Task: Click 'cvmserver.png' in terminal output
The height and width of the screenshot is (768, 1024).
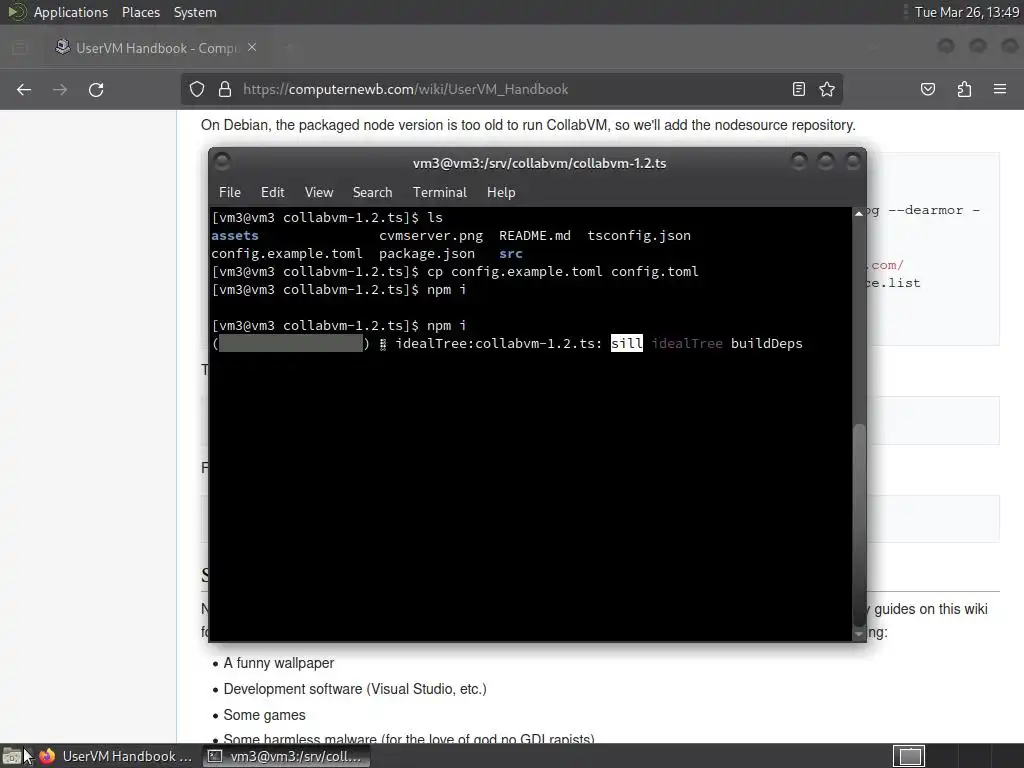Action: pyautogui.click(x=431, y=236)
